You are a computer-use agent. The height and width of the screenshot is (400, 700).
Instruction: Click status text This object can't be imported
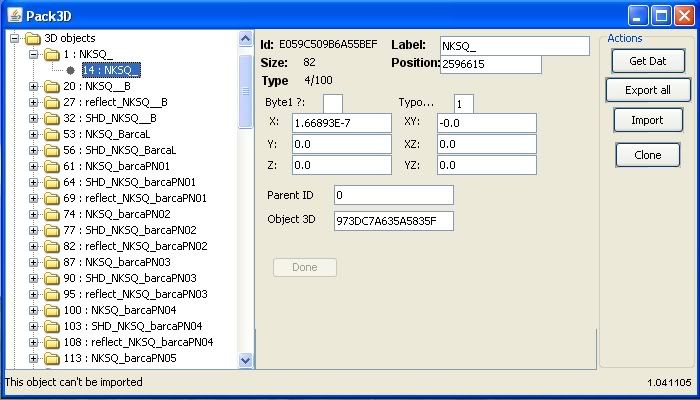coord(74,382)
